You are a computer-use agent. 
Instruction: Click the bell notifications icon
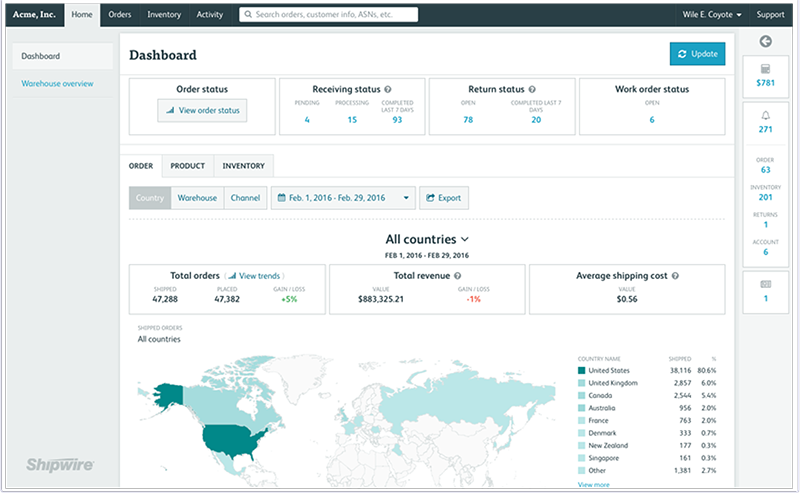coord(766,115)
